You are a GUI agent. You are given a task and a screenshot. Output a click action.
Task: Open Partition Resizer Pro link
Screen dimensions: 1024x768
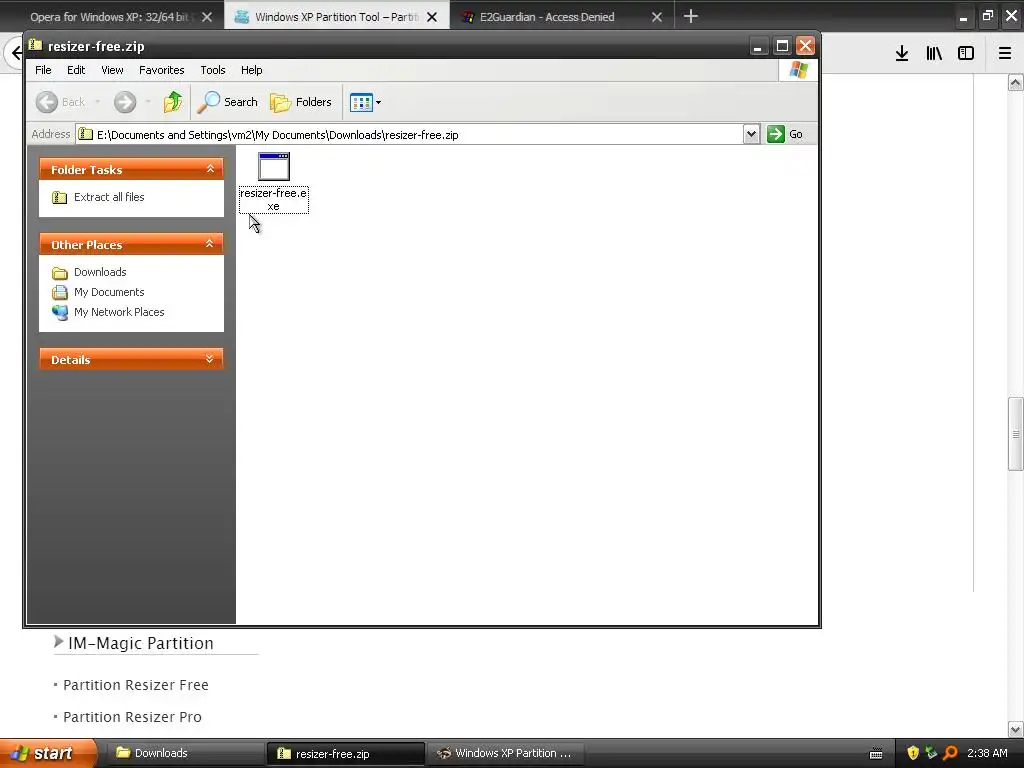click(x=133, y=717)
